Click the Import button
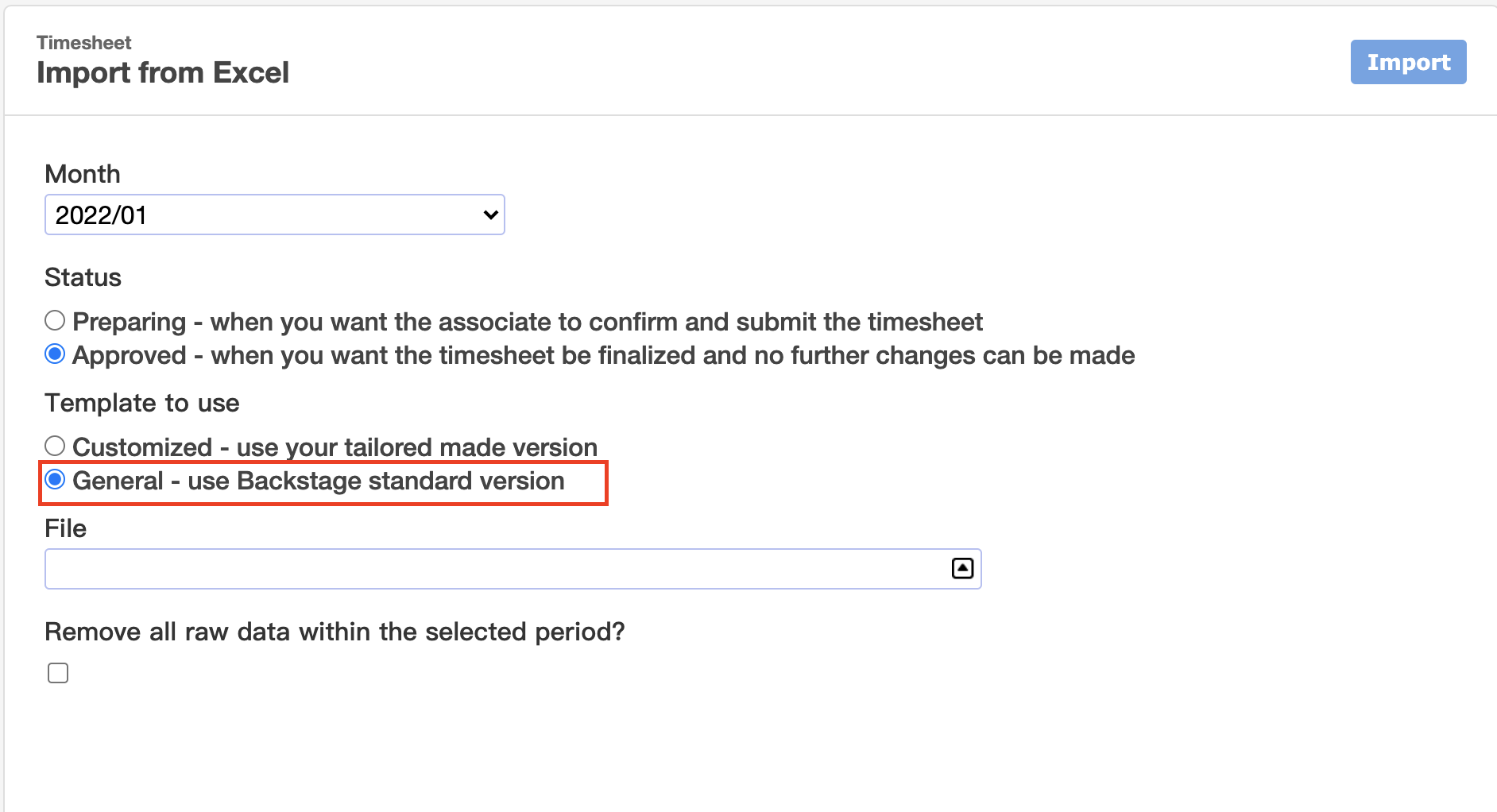 pos(1408,62)
